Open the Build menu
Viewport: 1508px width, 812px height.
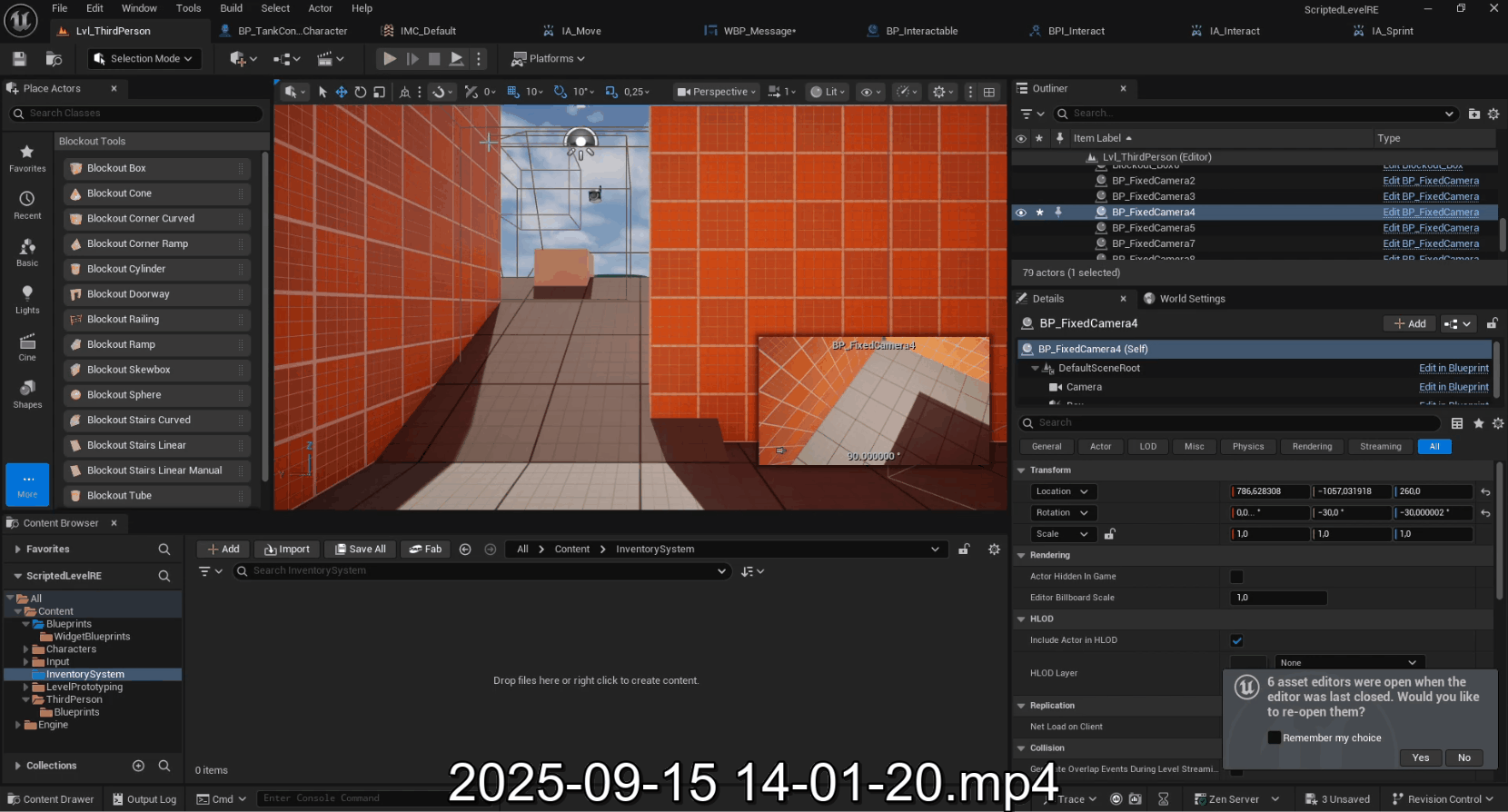[x=232, y=8]
